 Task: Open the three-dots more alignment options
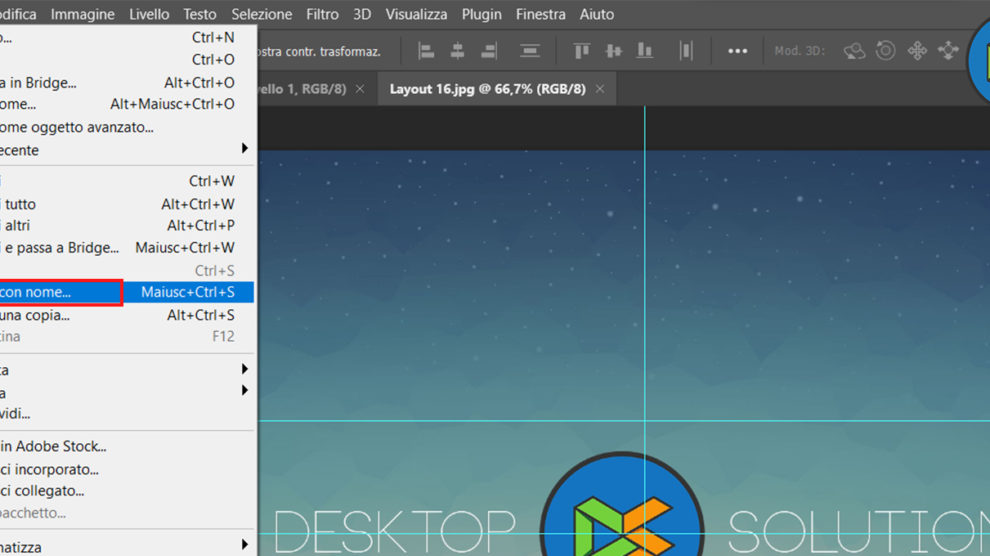tap(737, 51)
